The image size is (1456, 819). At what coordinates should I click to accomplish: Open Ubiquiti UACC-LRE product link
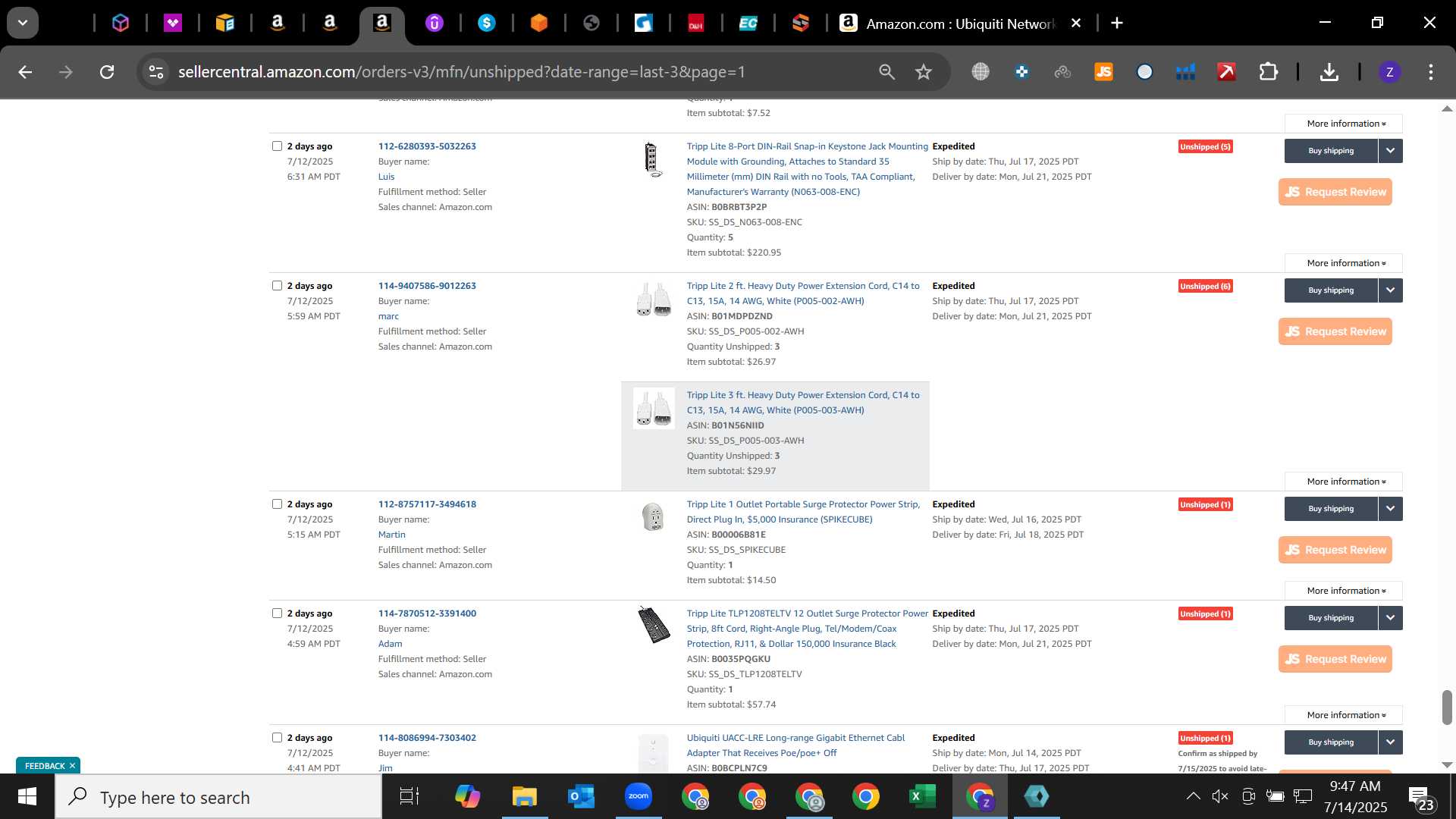pos(795,745)
